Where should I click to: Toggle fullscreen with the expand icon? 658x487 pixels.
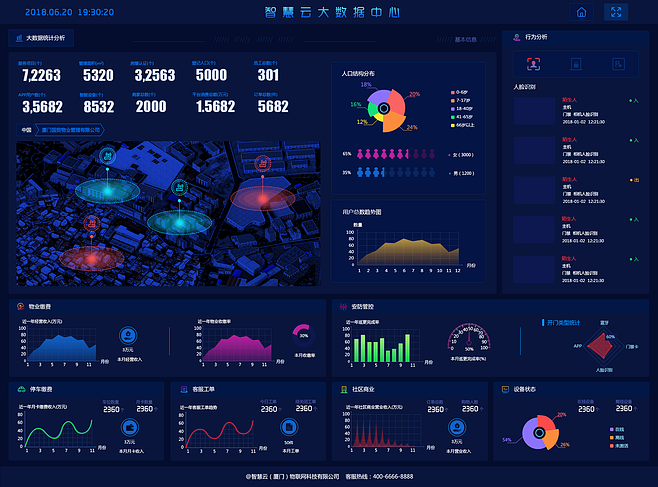[x=616, y=13]
